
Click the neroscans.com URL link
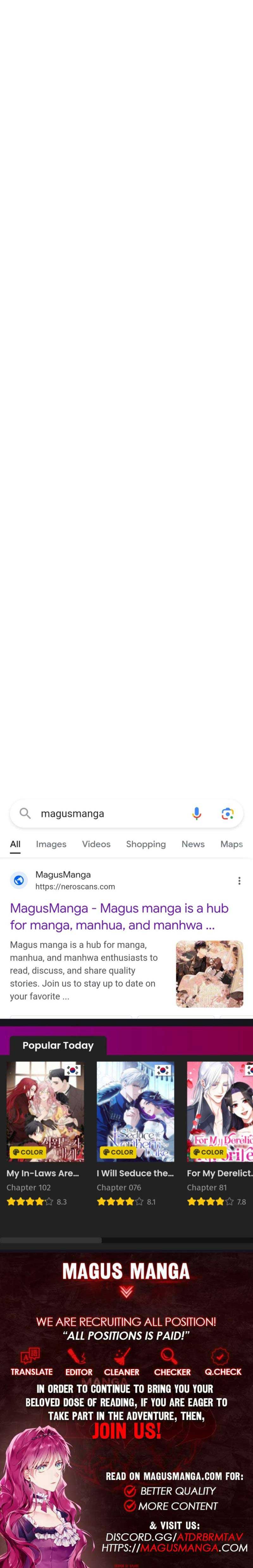click(x=75, y=887)
